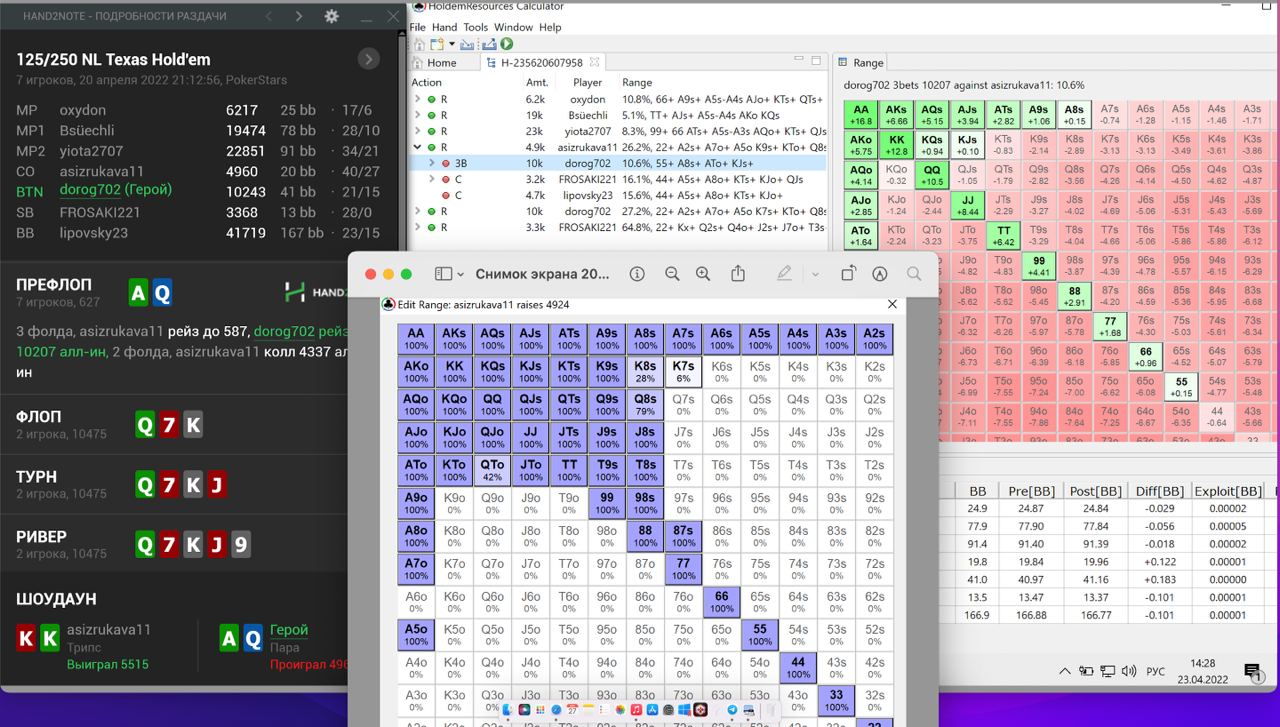1280x727 pixels.
Task: Expand FROSAKI221 C 3.2k row
Action: 432,179
